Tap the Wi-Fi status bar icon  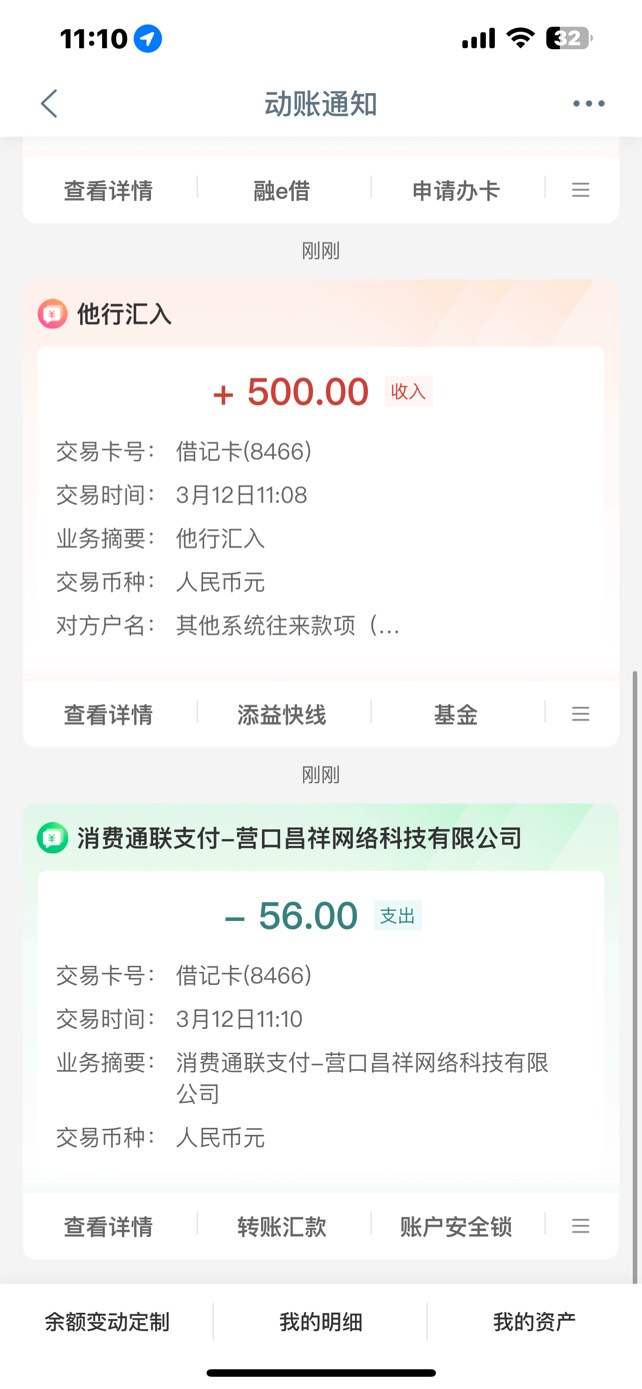[x=520, y=39]
